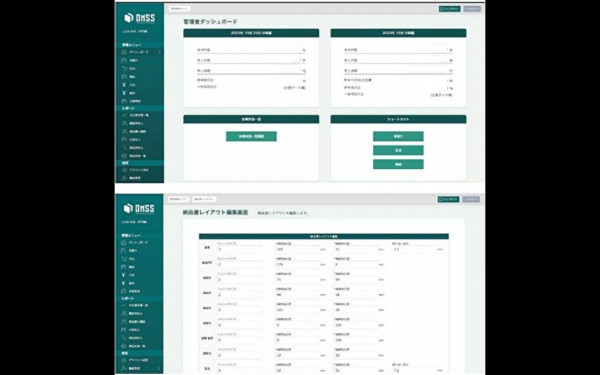Open the dashboard house icon in the upper sidebar
The image size is (600, 375).
click(124, 52)
